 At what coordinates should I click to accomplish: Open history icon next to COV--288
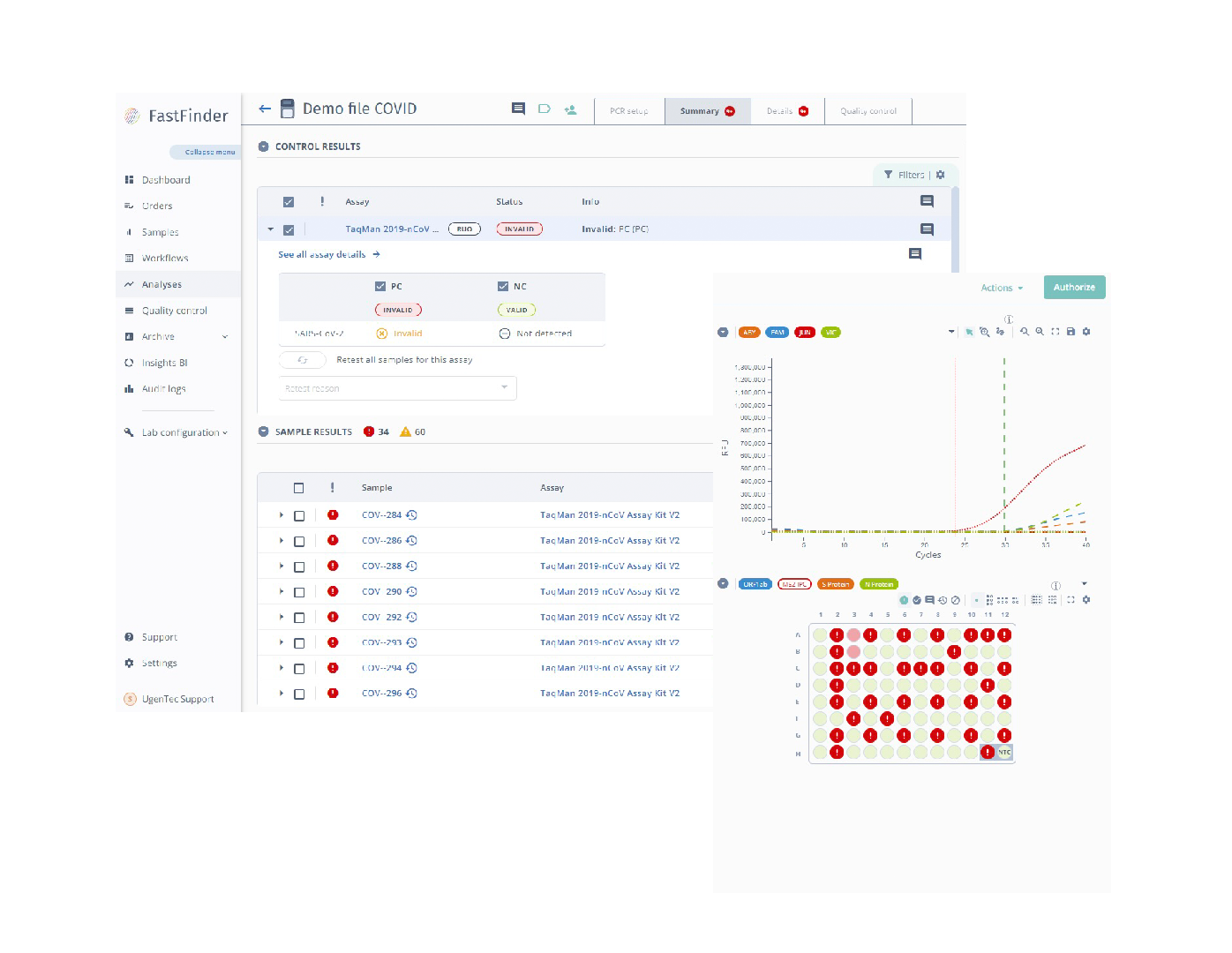[x=411, y=567]
